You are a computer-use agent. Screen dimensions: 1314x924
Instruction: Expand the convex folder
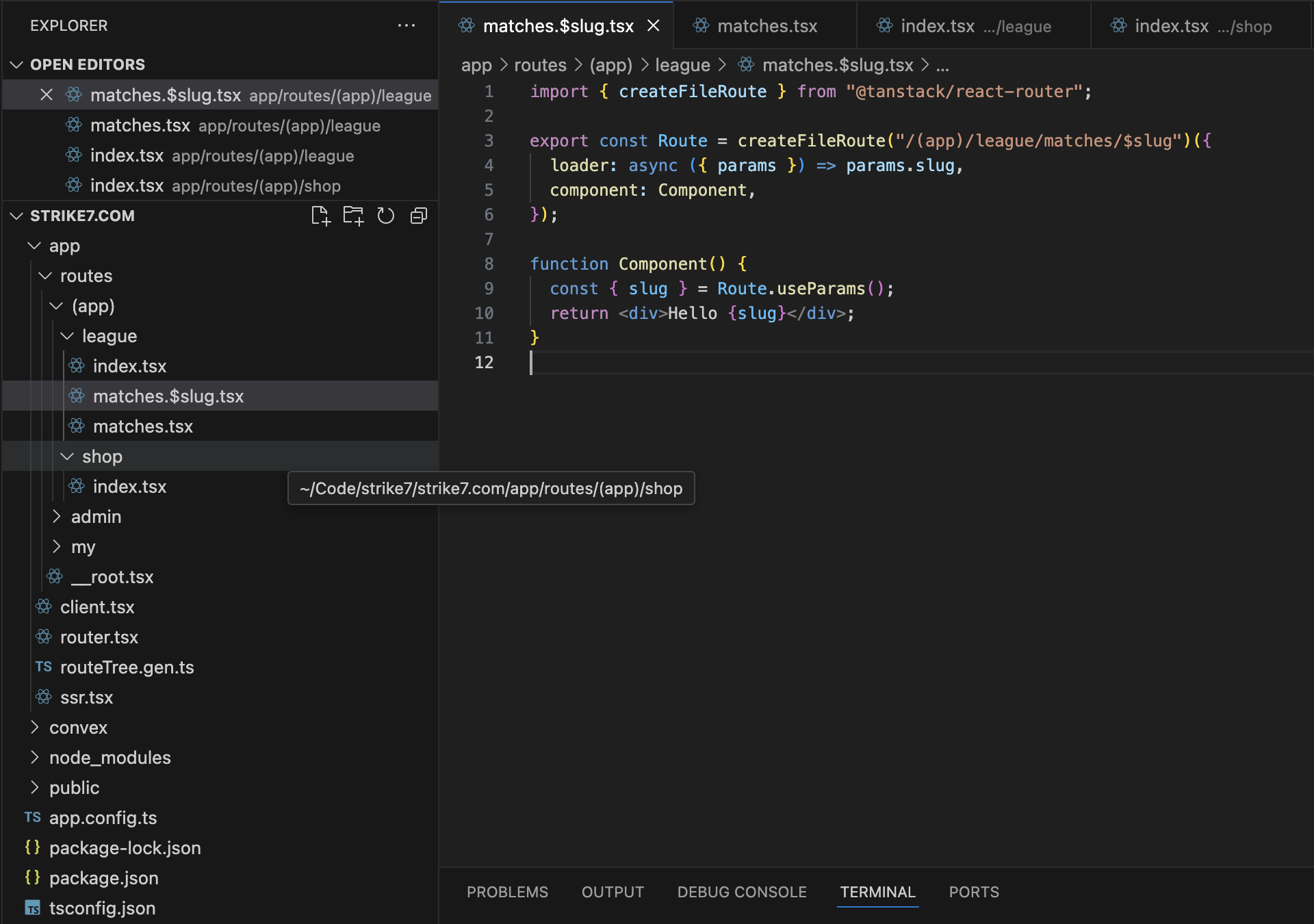[x=34, y=727]
